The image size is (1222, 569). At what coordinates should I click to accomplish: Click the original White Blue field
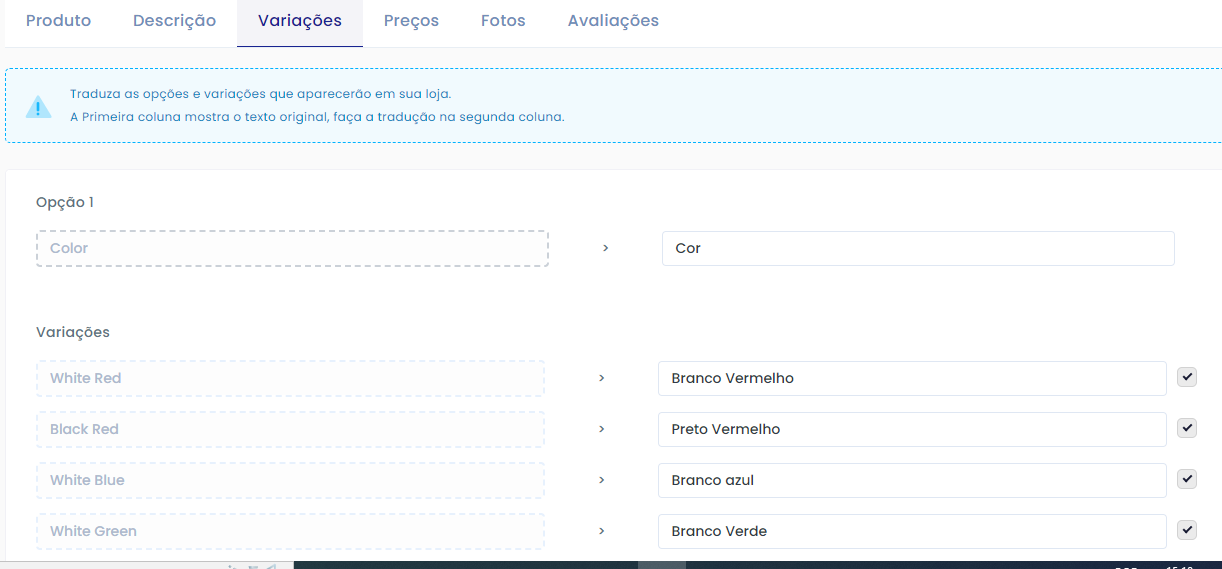point(290,480)
